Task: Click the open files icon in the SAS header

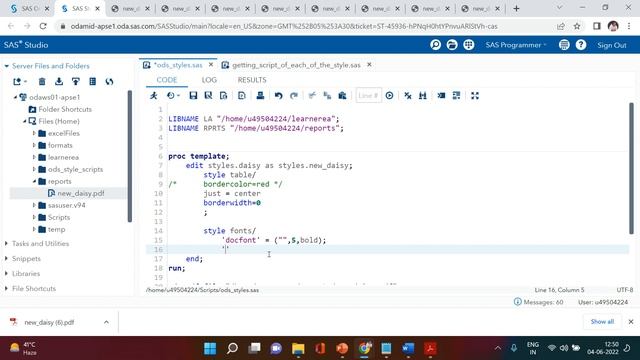Action: coord(452,45)
